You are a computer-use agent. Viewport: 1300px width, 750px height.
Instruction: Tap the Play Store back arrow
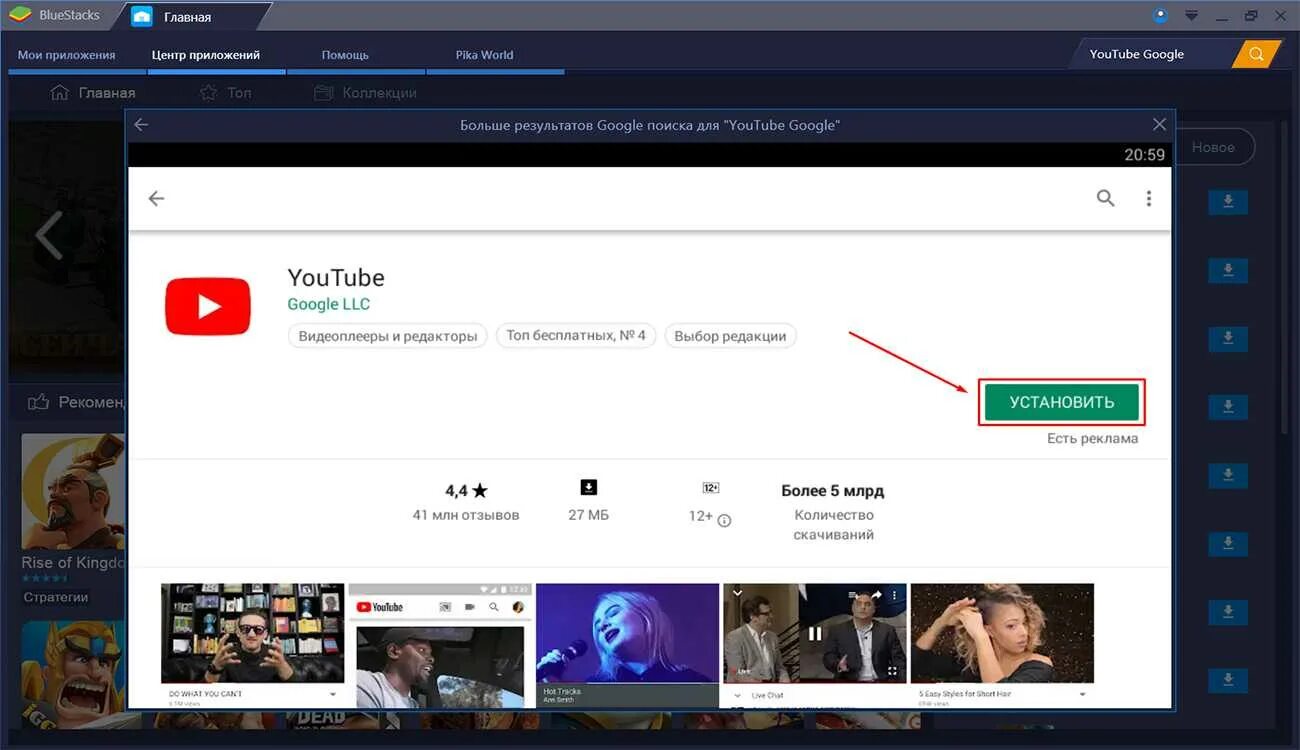coord(156,198)
